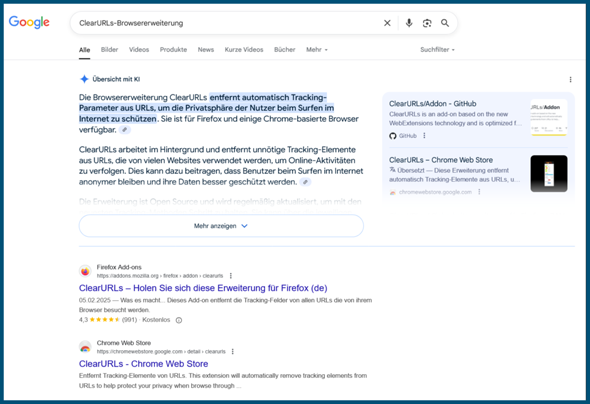The height and width of the screenshot is (404, 590).
Task: Switch to the News tab
Action: click(206, 50)
